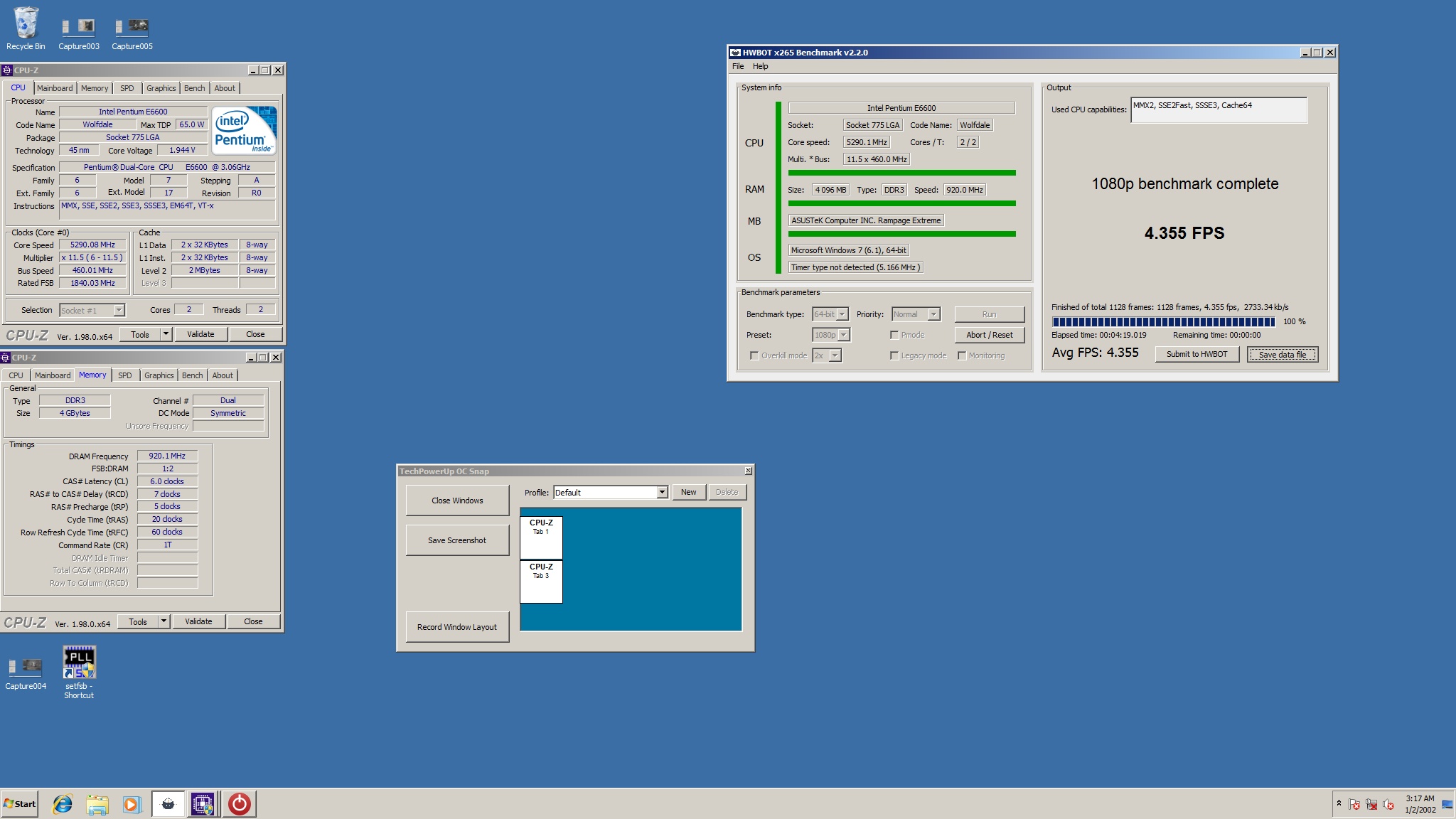Open the HWBOT File menu
This screenshot has width=1456, height=819.
pyautogui.click(x=738, y=66)
